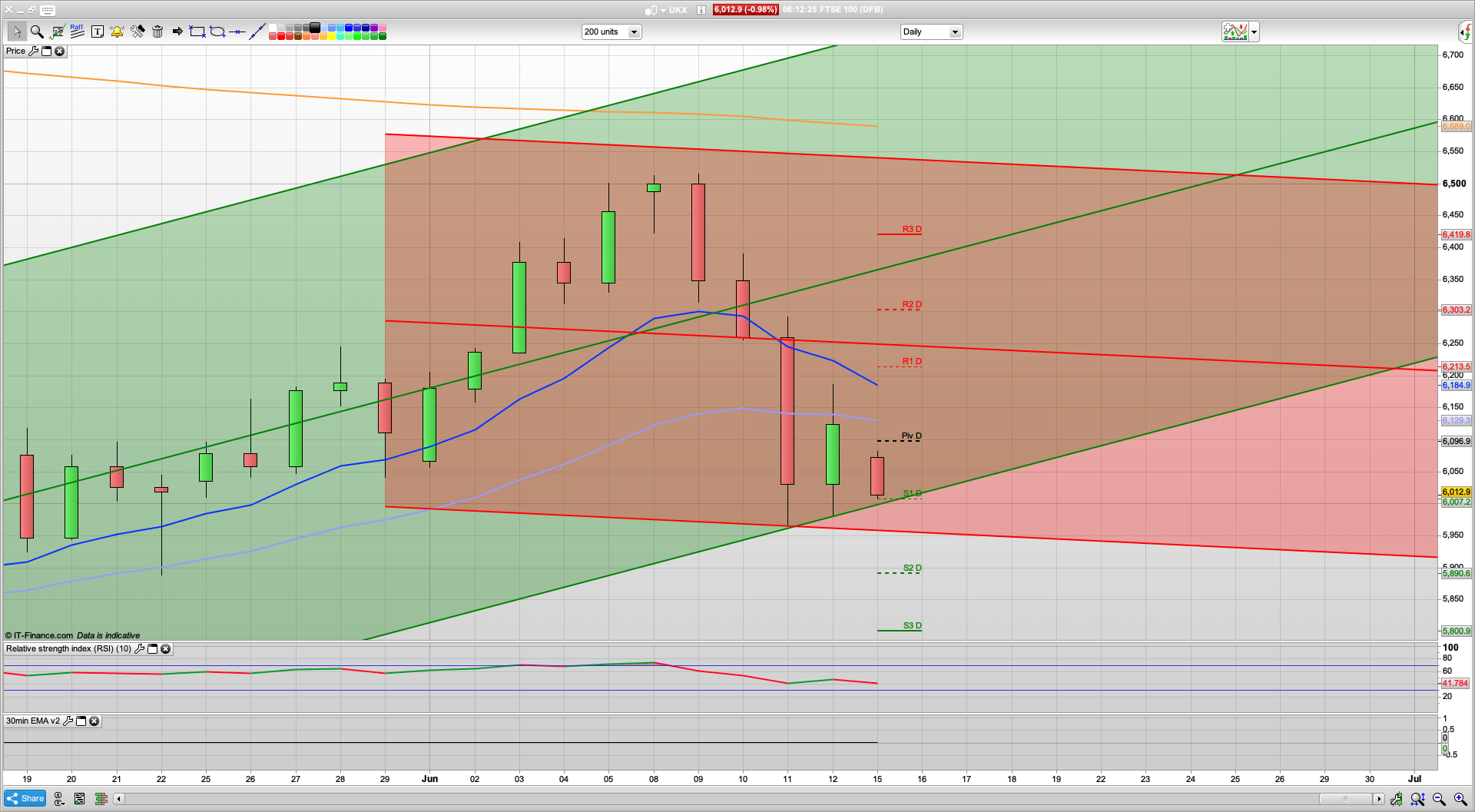Click the 5,800.9 price axis label

tap(1456, 631)
